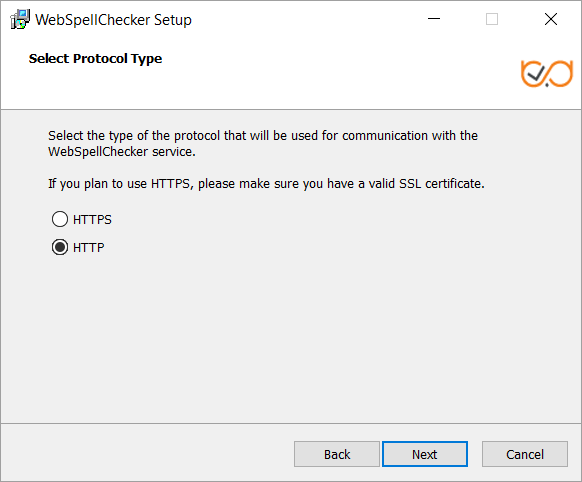Click the HTTP option label text

pos(89,247)
